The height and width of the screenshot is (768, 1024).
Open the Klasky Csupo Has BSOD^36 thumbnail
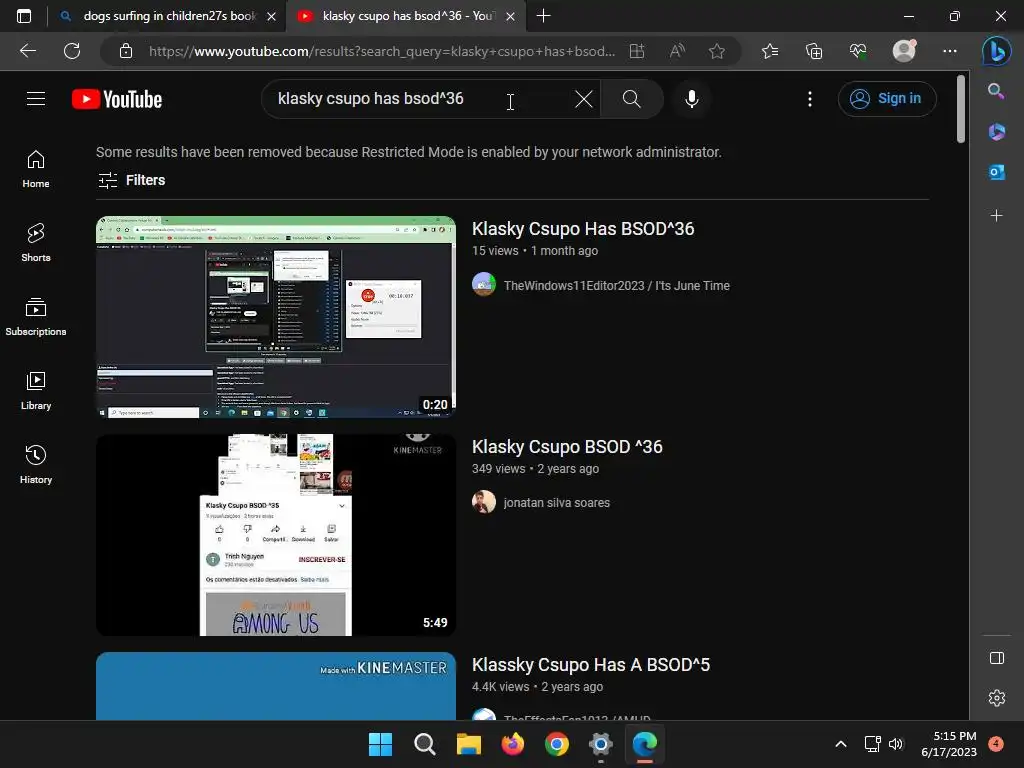(x=276, y=317)
